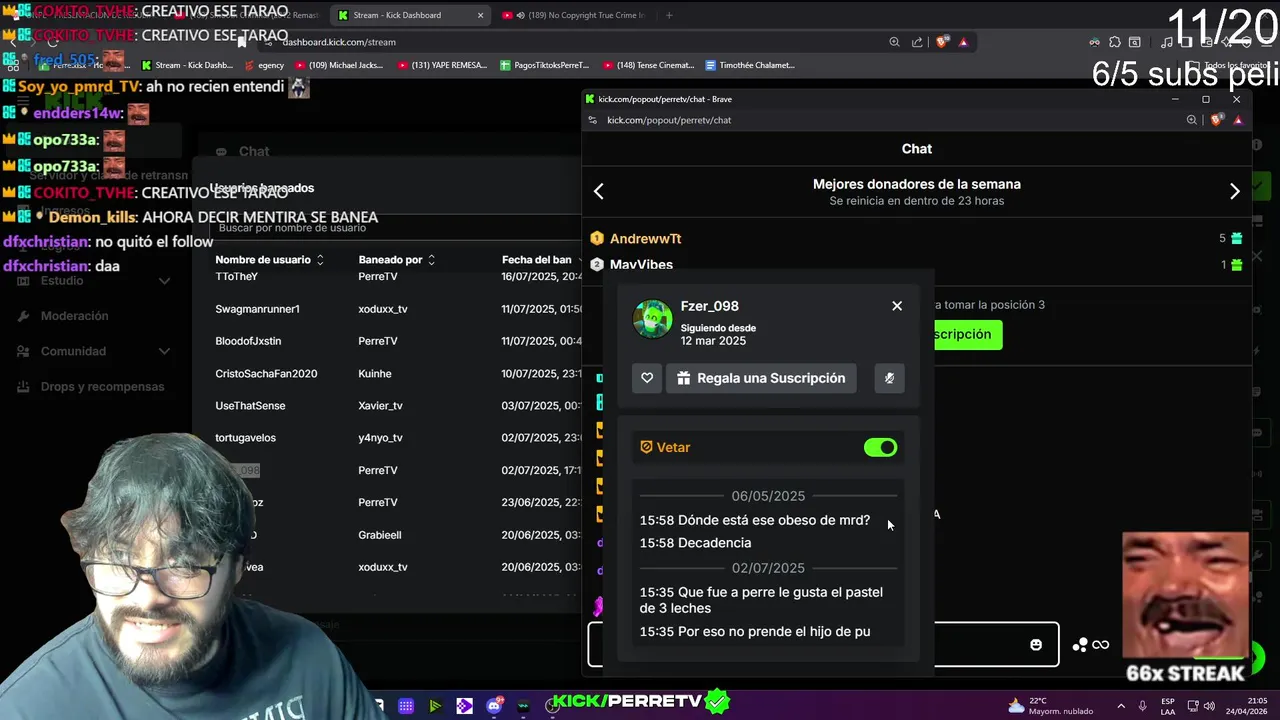Click Fzer_098 profile avatar
The width and height of the screenshot is (1280, 720).
[x=652, y=319]
